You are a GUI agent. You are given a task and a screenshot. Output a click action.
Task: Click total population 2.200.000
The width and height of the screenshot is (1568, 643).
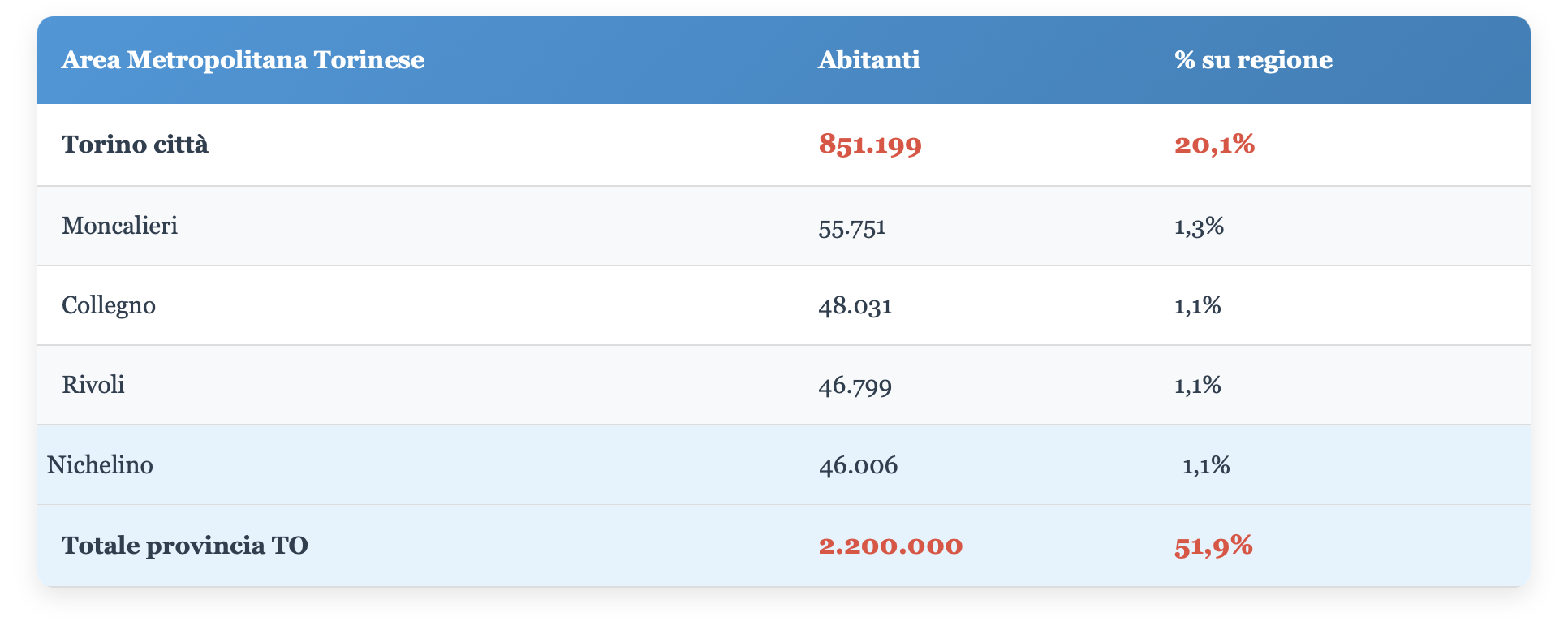[890, 546]
